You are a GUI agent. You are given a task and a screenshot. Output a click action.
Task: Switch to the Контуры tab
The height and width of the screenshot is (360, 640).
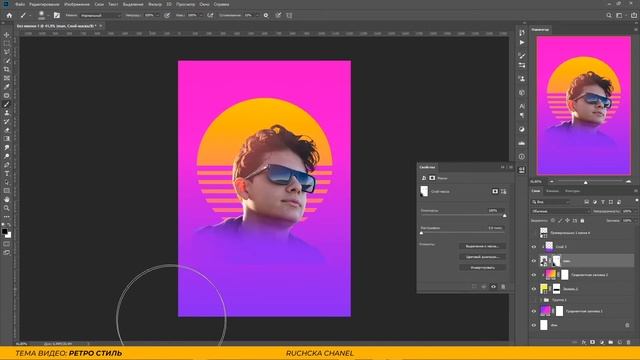[x=572, y=191]
